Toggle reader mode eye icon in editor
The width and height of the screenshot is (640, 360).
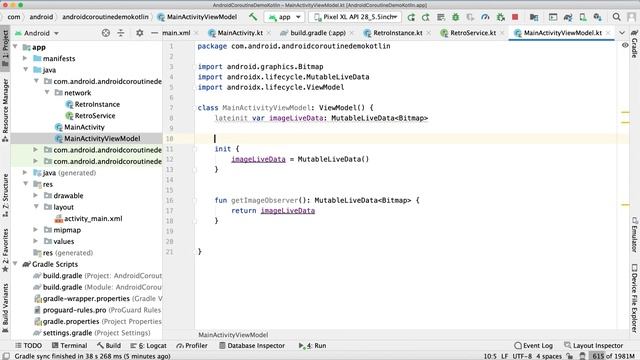(625, 45)
